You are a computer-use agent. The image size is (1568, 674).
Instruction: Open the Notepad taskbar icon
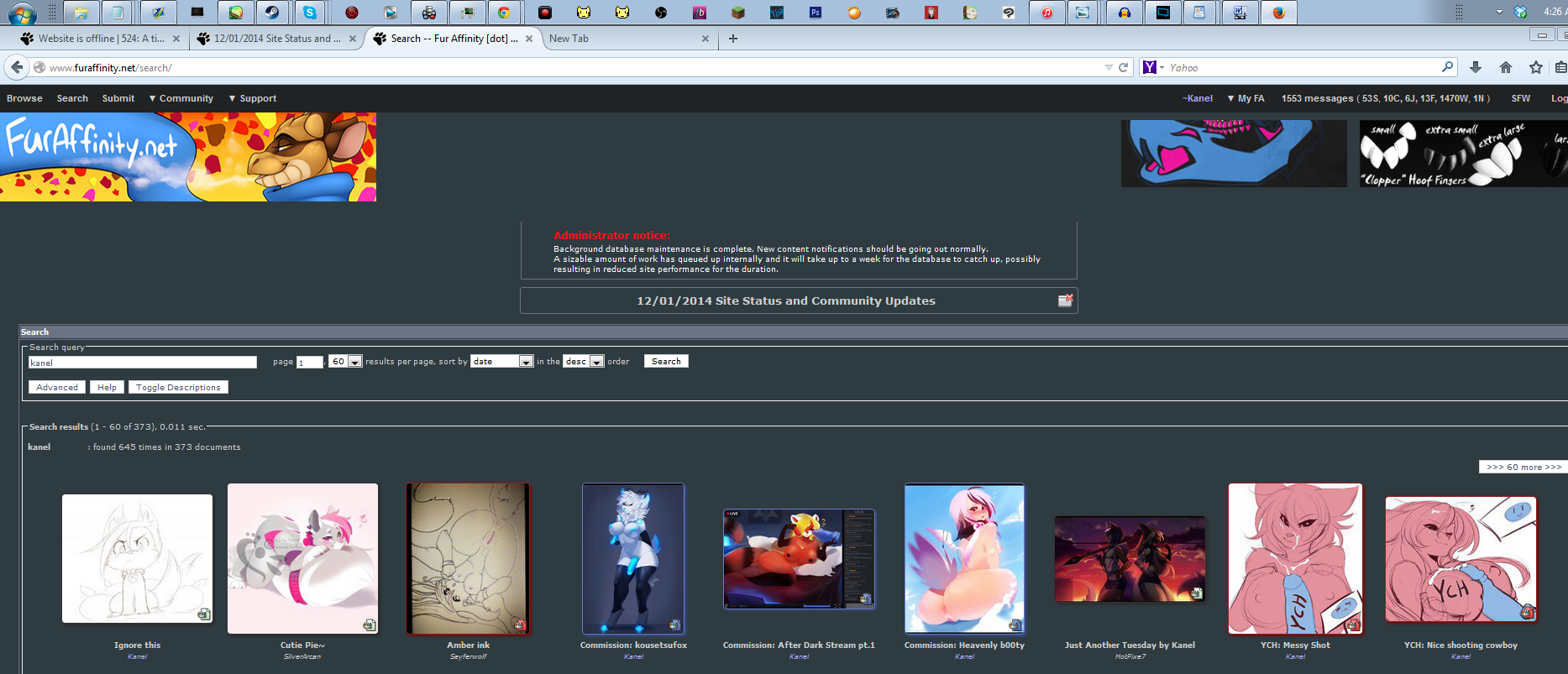pos(117,13)
